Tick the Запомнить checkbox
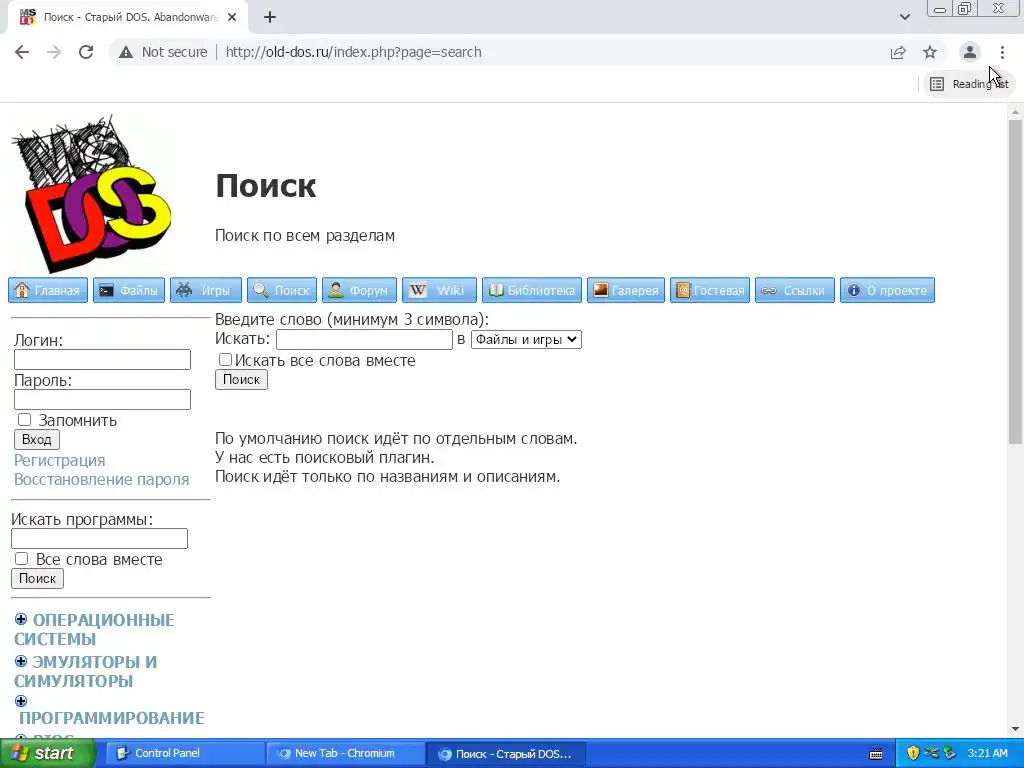Screen dimensions: 1024x768 [x=24, y=420]
